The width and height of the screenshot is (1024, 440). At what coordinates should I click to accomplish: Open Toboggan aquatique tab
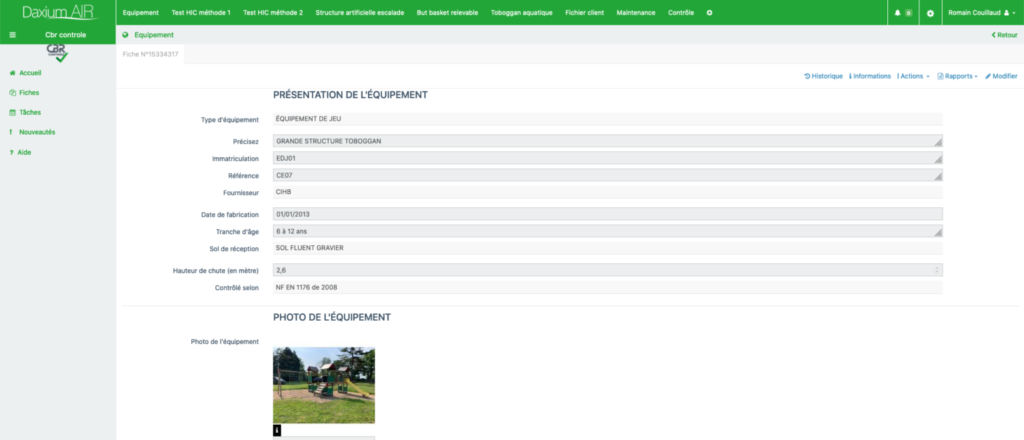click(522, 13)
